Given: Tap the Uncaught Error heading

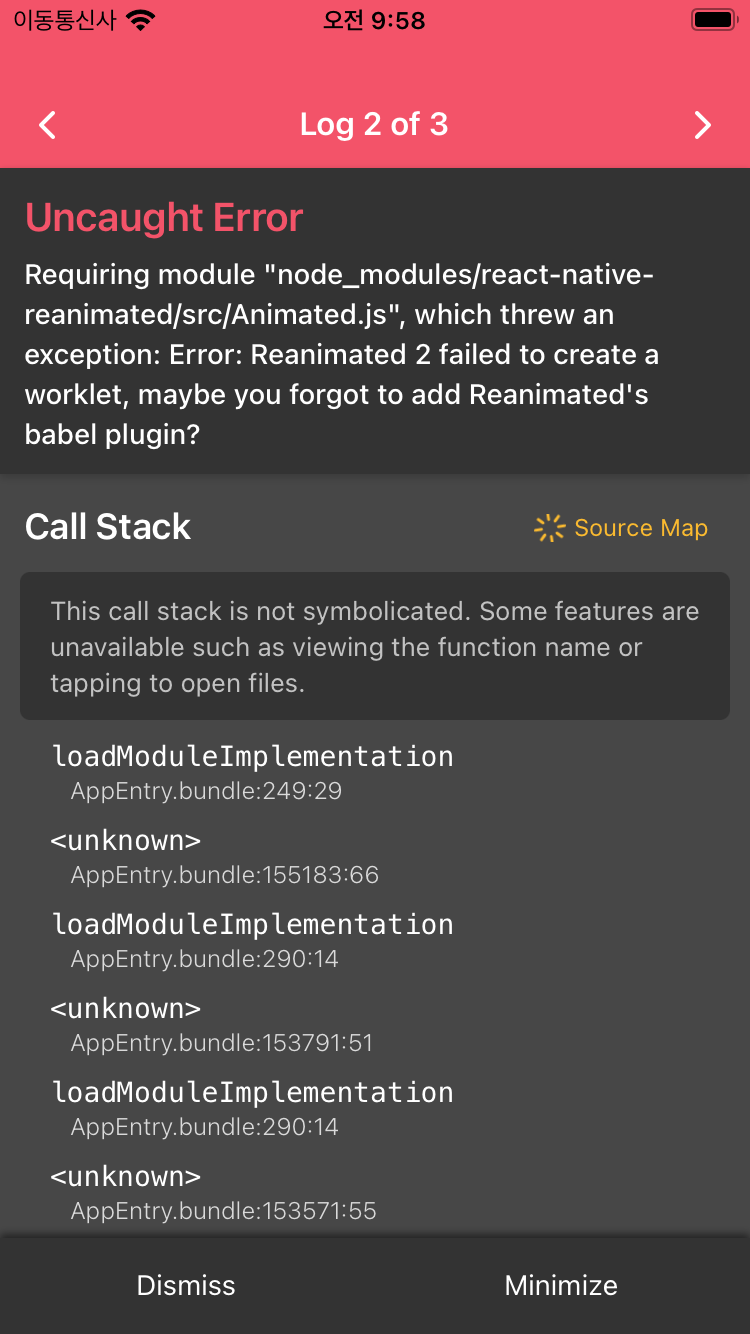Looking at the screenshot, I should (163, 217).
